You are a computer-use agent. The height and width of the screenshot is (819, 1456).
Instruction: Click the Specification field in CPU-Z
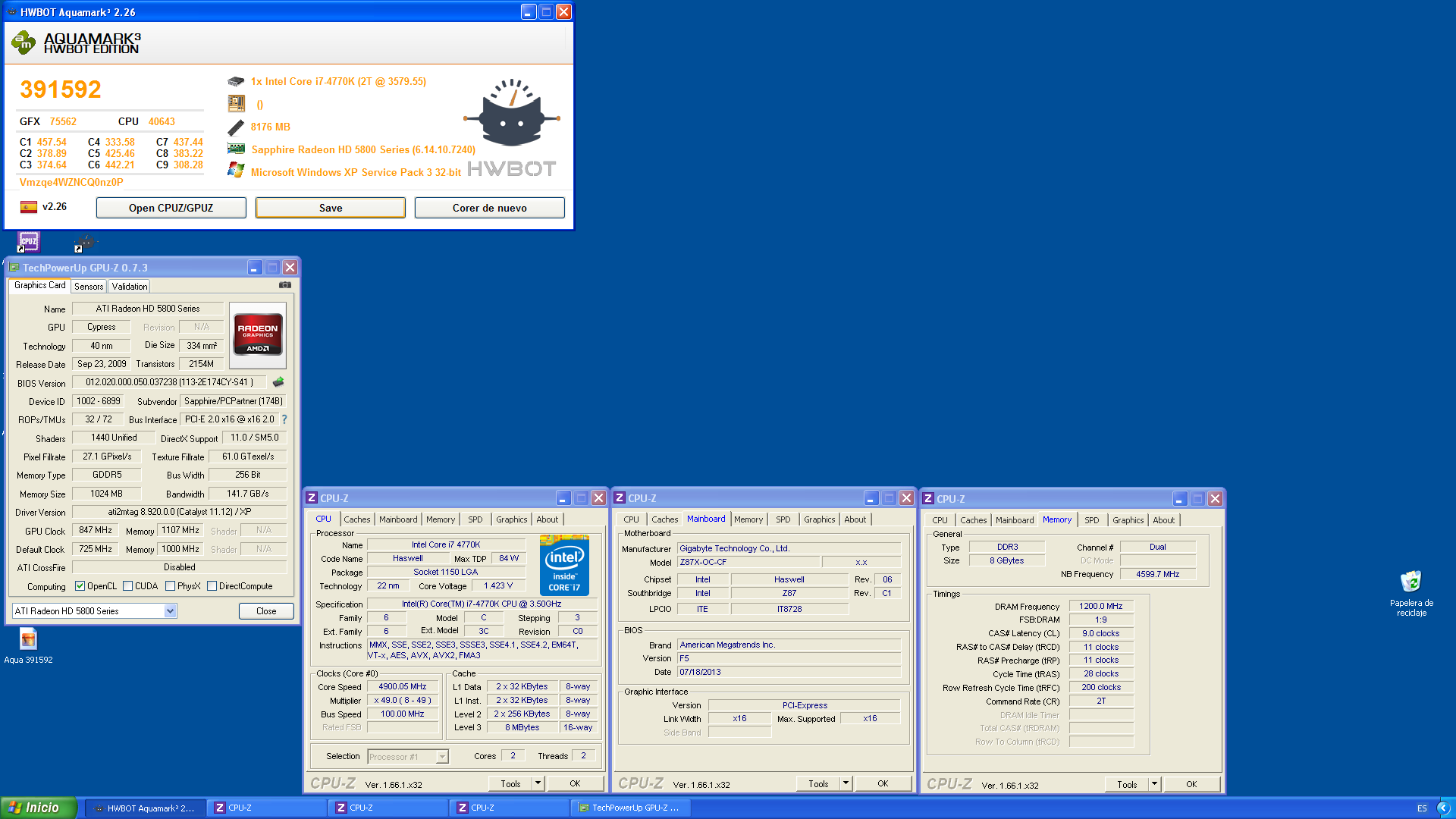click(482, 604)
